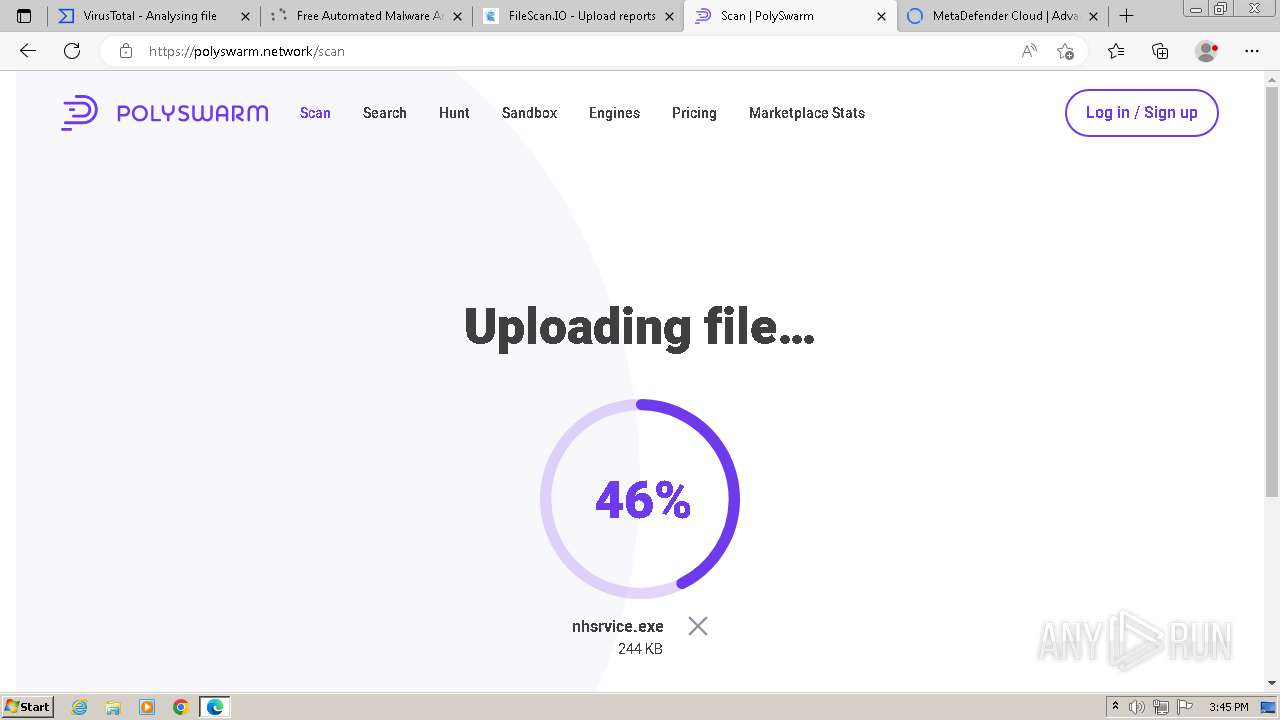Close the Scan | PolySwarm tab
Image resolution: width=1280 pixels, height=720 pixels.
[x=882, y=16]
